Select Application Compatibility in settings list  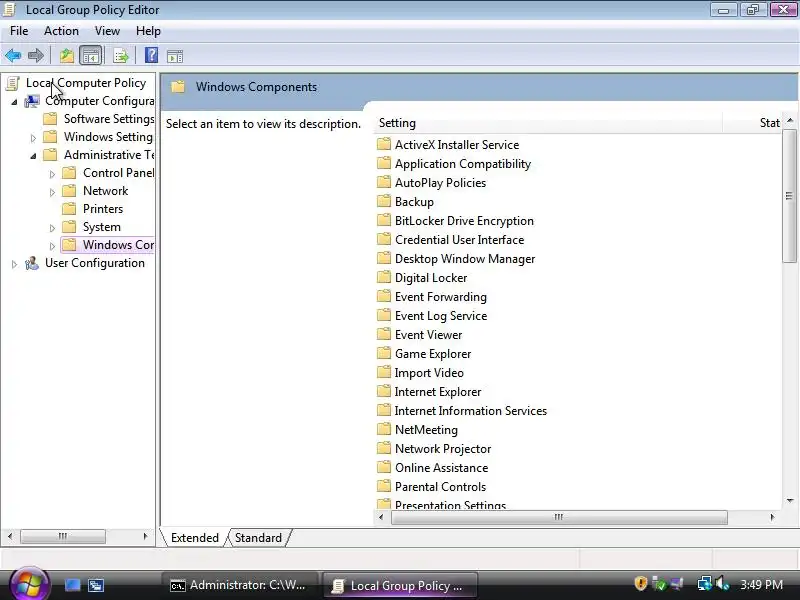coord(463,164)
